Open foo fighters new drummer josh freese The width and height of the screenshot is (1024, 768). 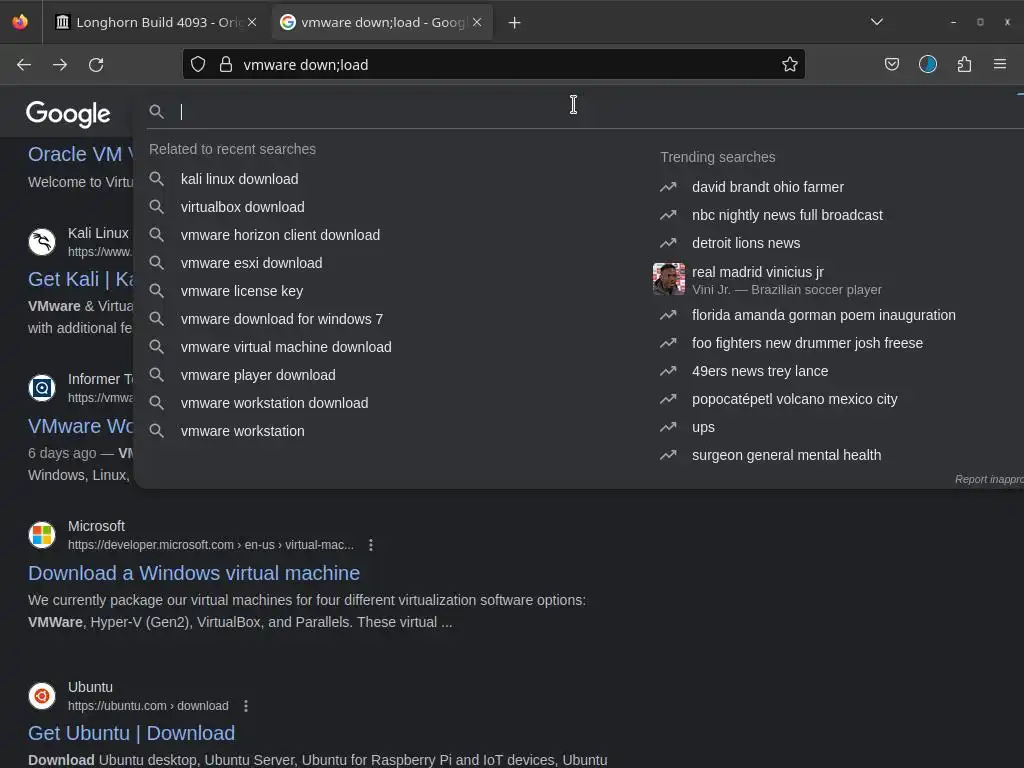[807, 344]
